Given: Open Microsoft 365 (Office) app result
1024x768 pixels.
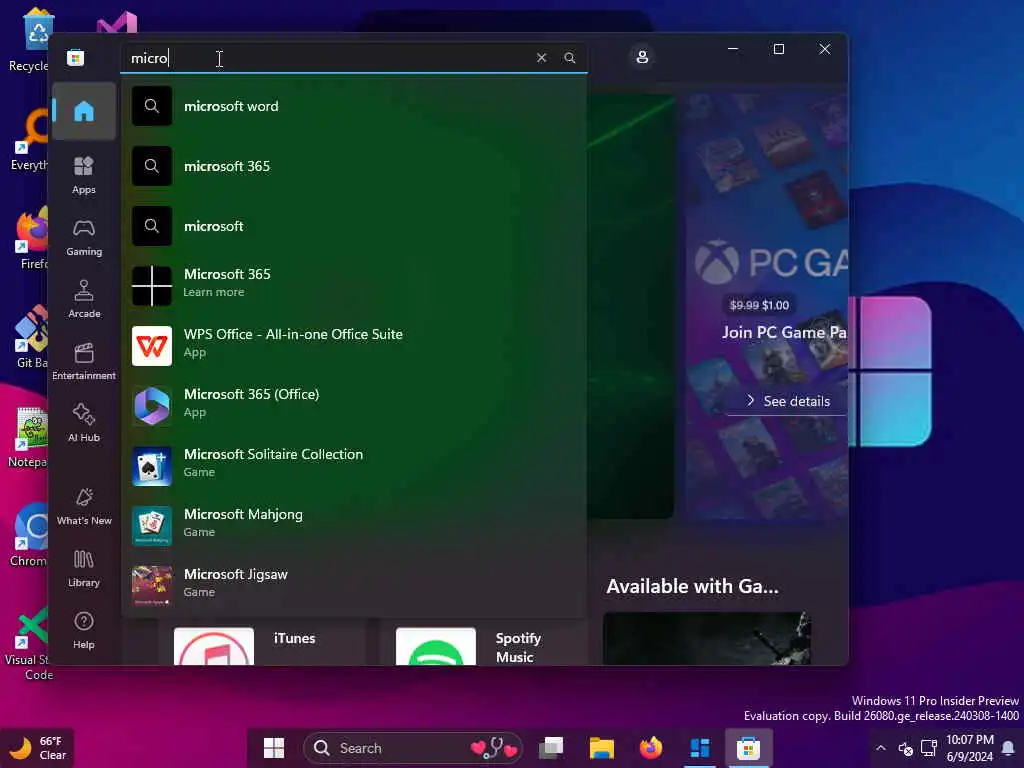Looking at the screenshot, I should pos(354,406).
